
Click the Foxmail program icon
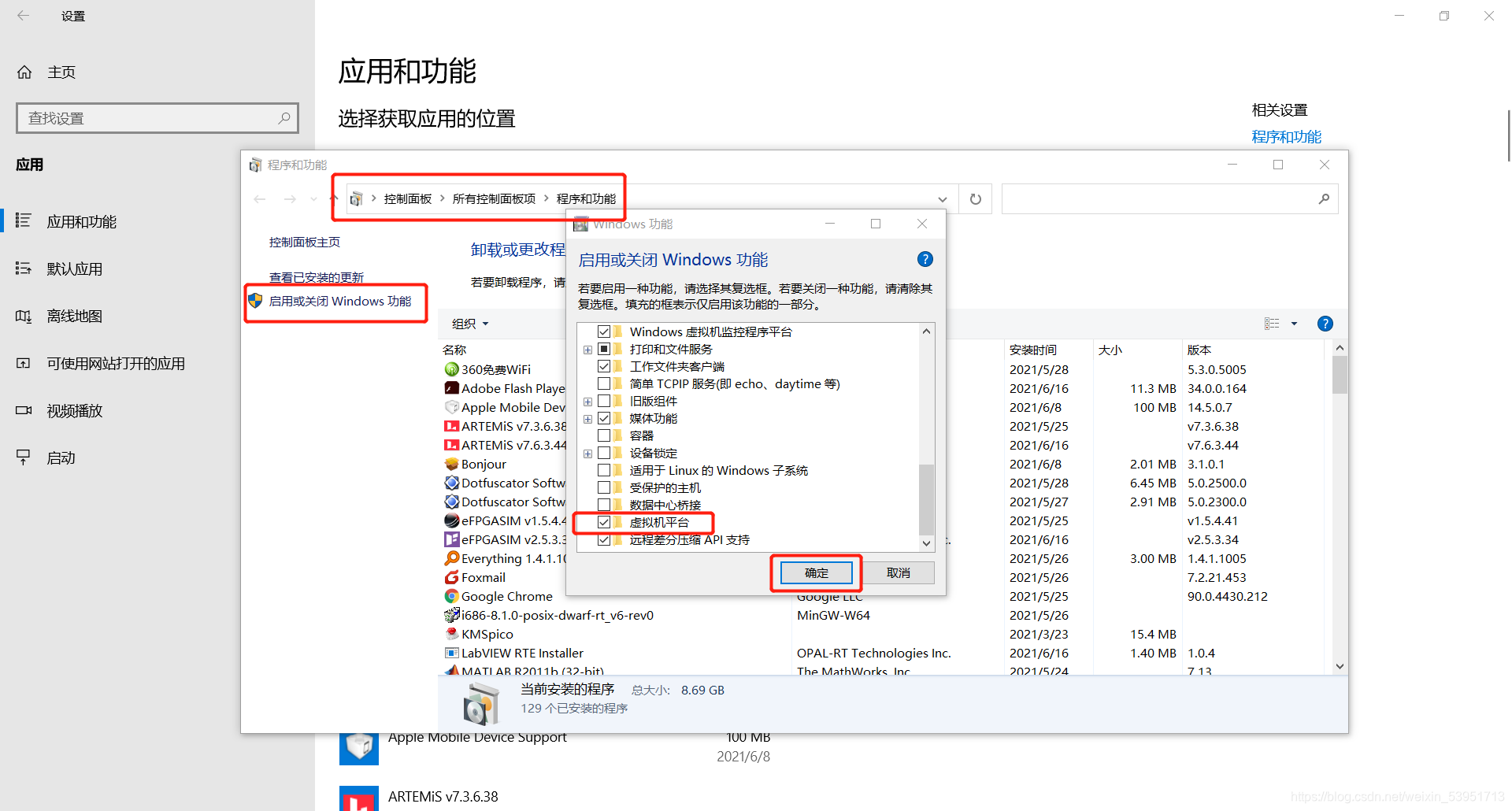click(452, 577)
